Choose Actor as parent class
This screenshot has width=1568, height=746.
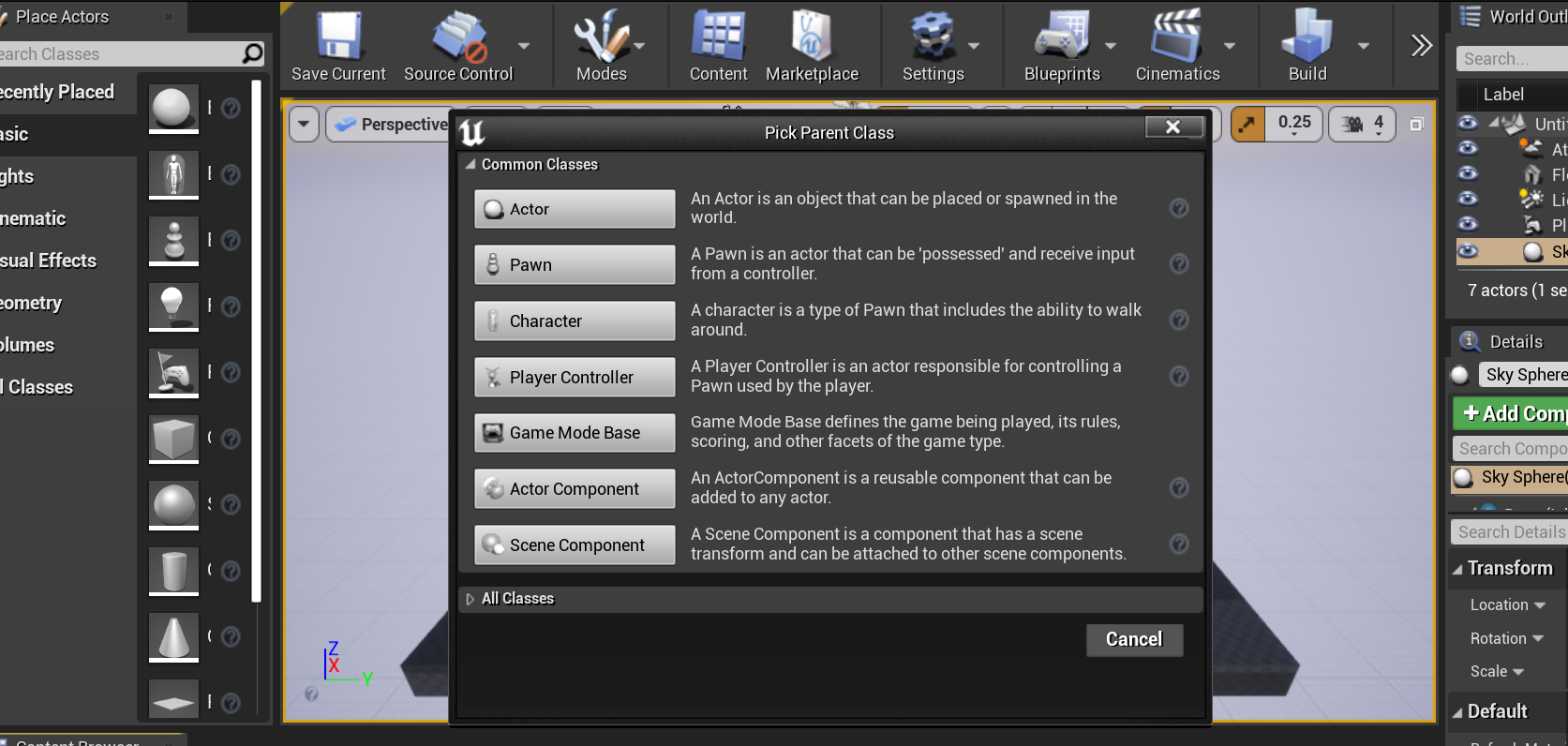[575, 209]
